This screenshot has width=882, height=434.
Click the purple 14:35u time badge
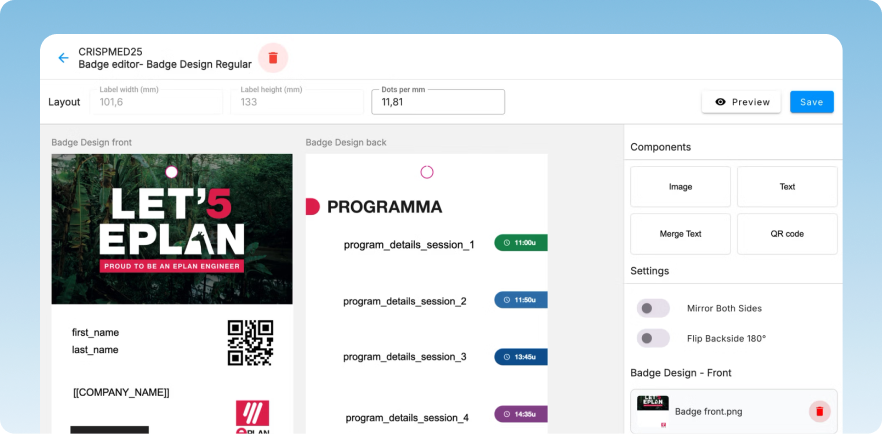520,414
